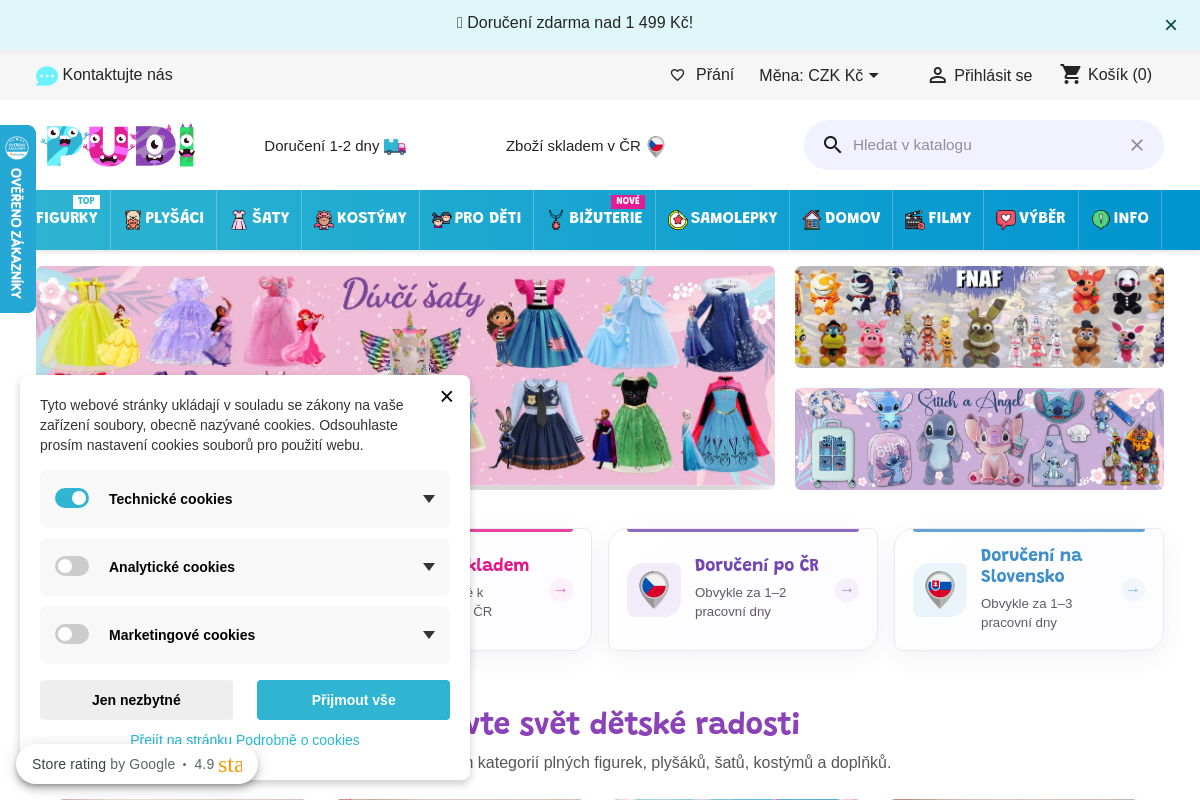This screenshot has height=800, width=1200.
Task: Open the INFO menu category
Action: point(1120,218)
